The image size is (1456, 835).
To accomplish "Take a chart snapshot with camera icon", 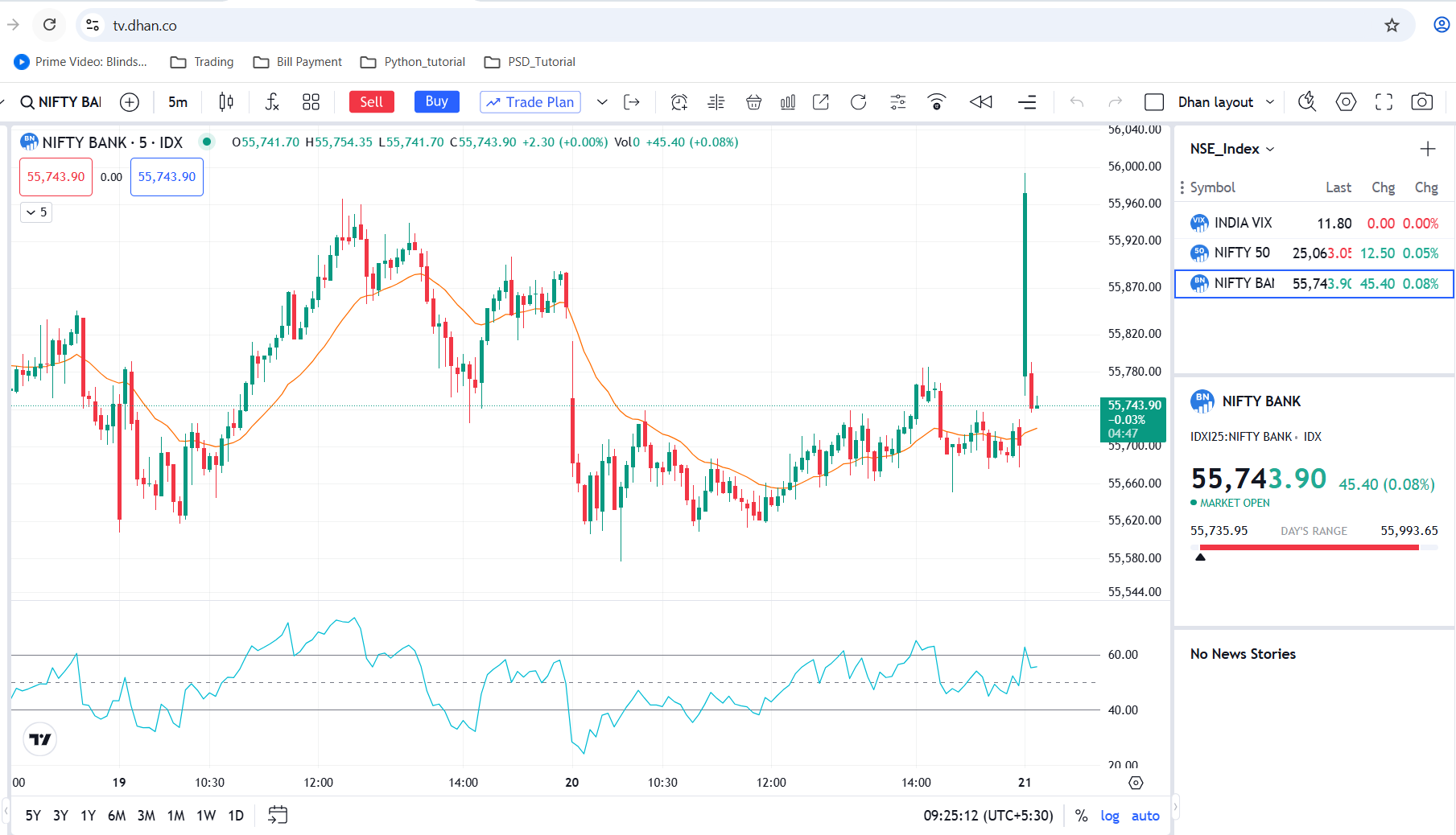I will (1422, 102).
